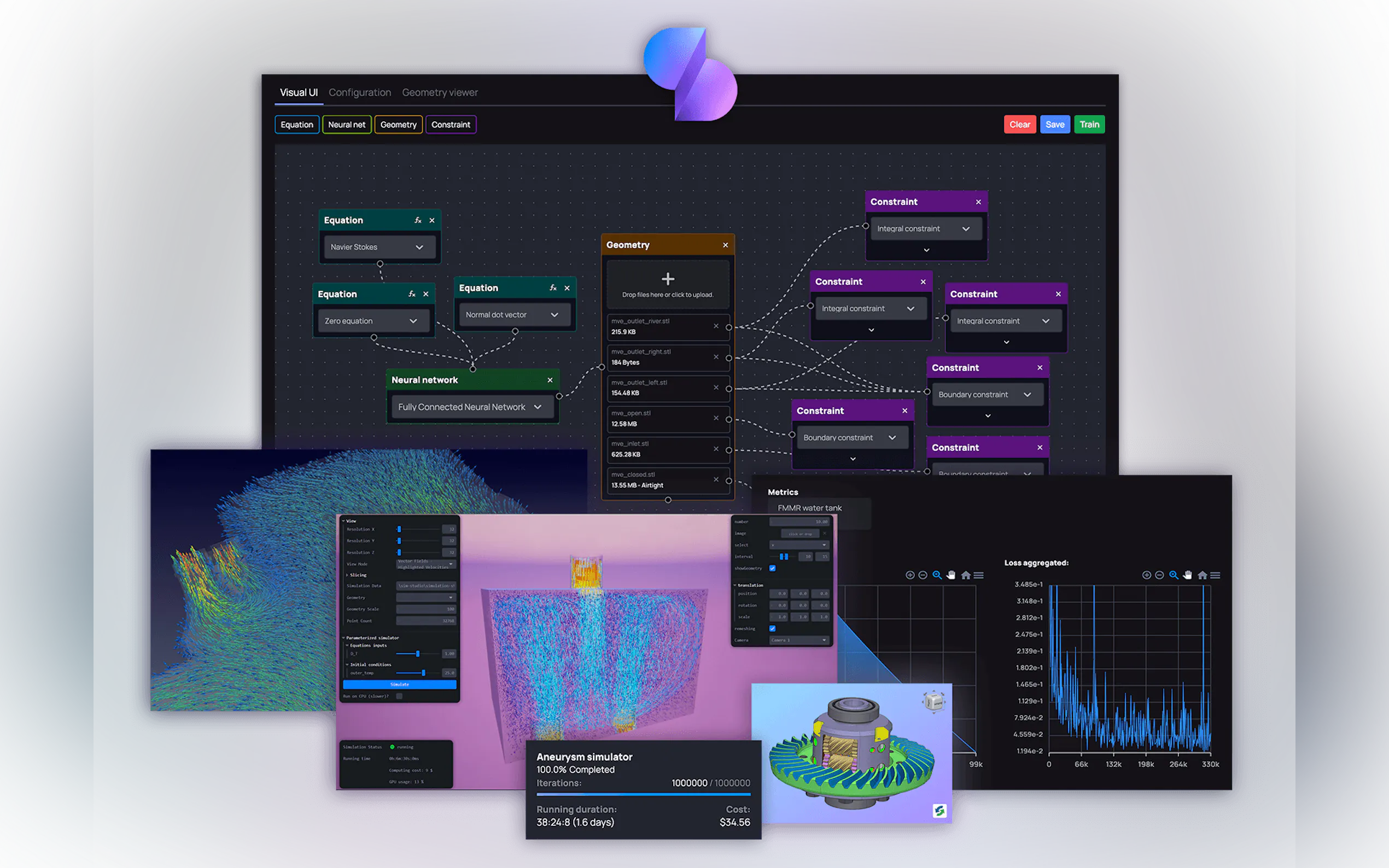This screenshot has height=868, width=1389.
Task: Open Fully Connected Neural Network dropdown
Action: (472, 407)
